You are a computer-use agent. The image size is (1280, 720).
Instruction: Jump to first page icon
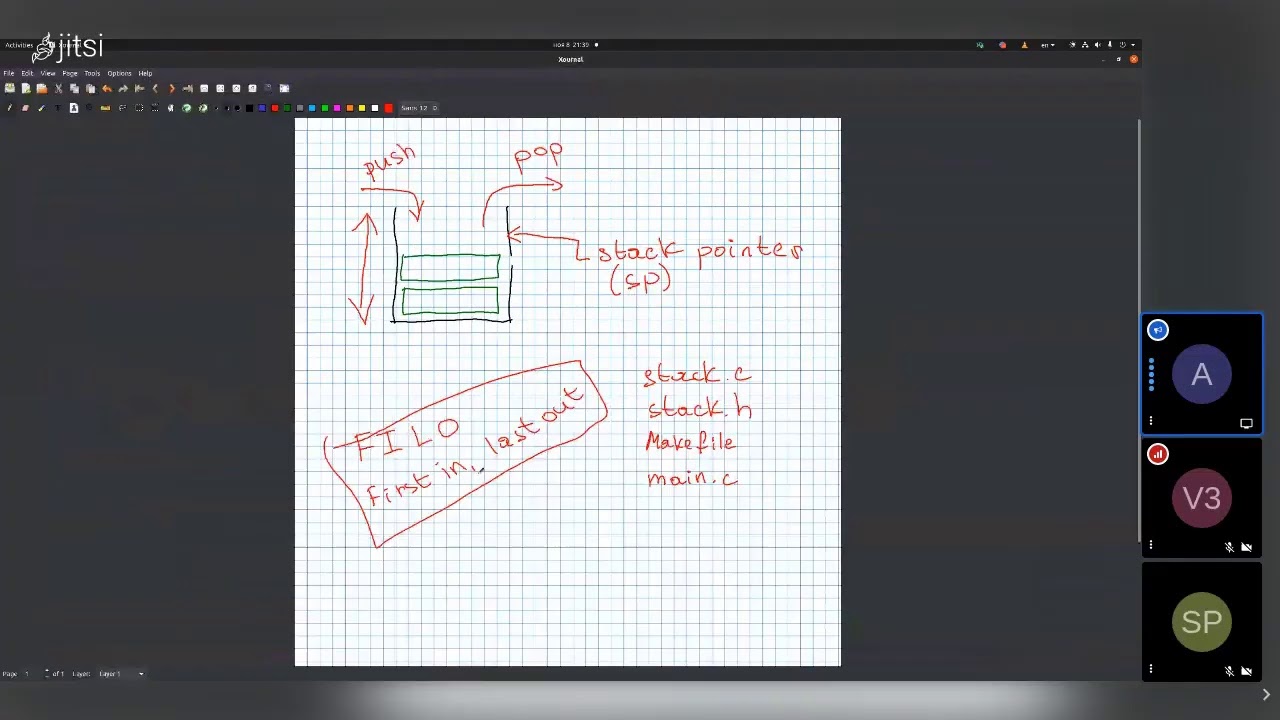(139, 88)
